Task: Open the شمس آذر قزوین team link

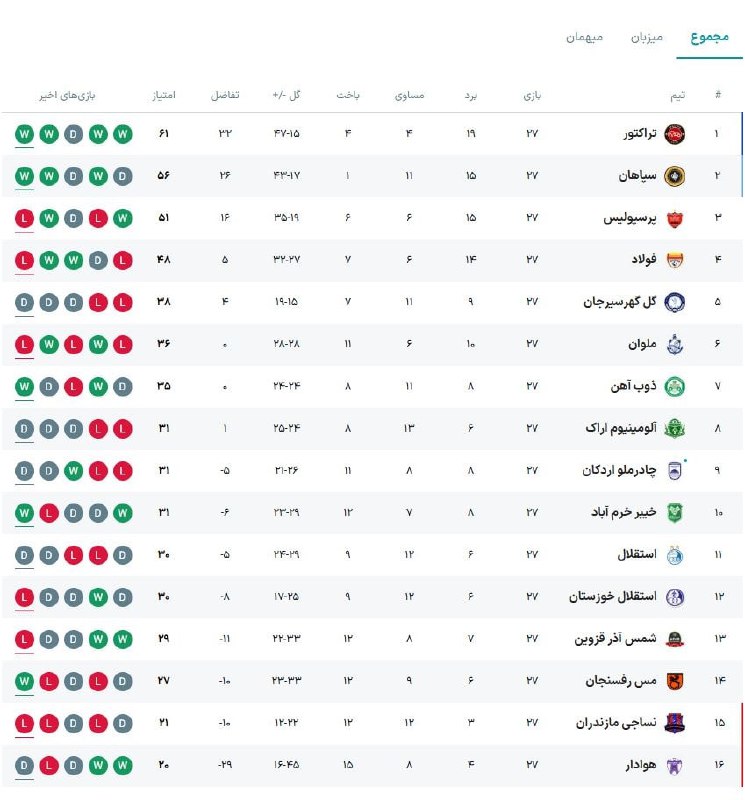Action: click(x=615, y=639)
